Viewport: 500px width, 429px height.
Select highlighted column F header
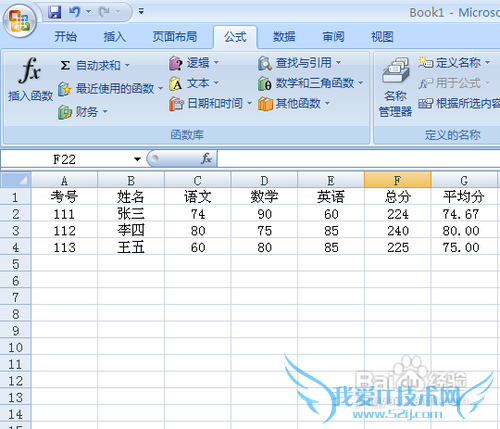pos(398,180)
